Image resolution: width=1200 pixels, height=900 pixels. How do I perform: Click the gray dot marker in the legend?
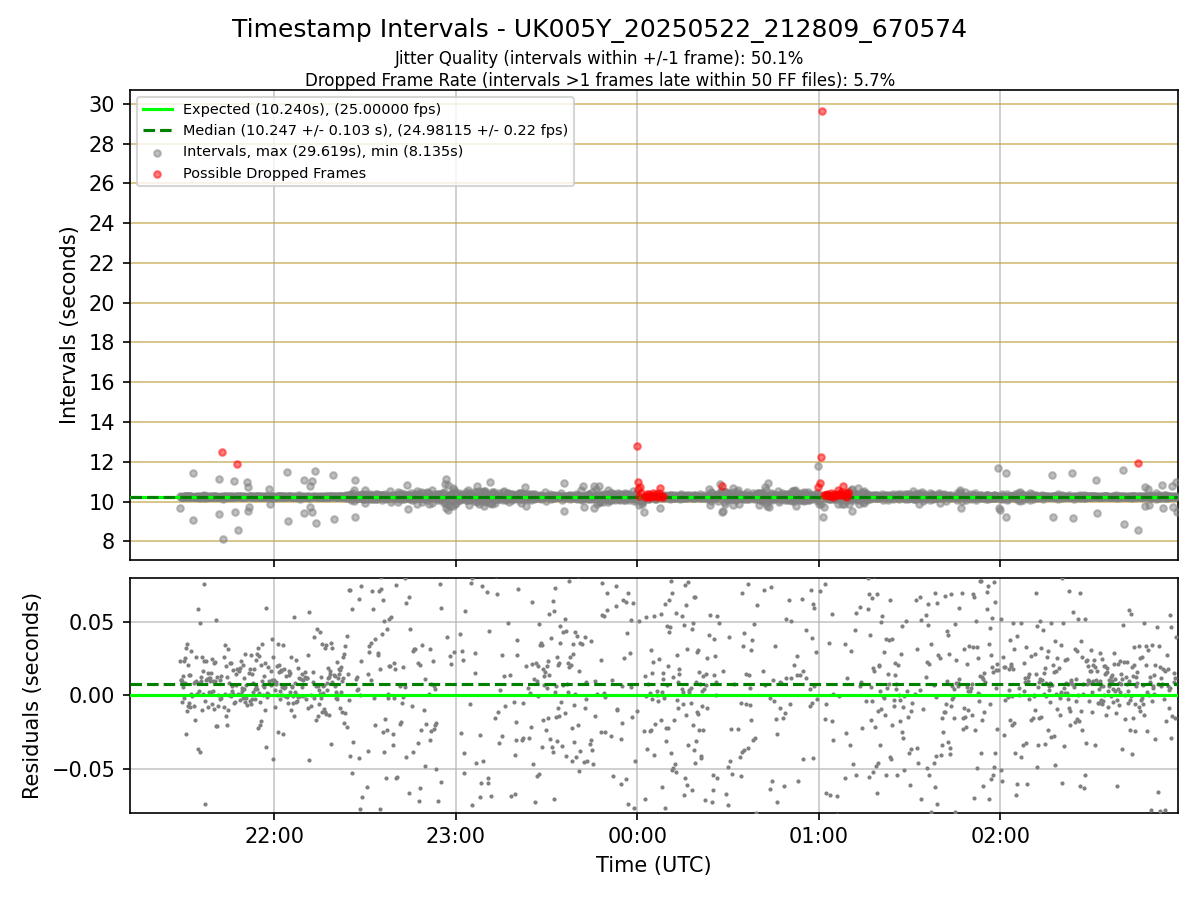(158, 152)
